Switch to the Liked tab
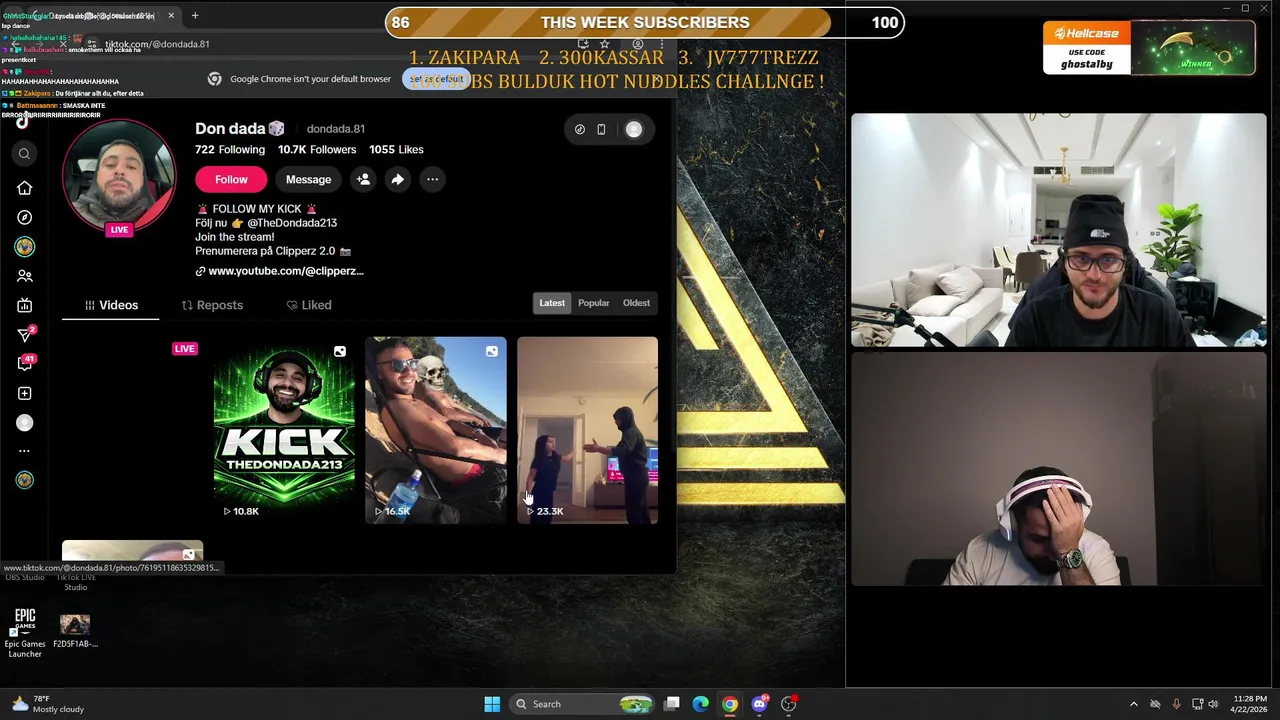Image resolution: width=1280 pixels, height=720 pixels. click(309, 305)
